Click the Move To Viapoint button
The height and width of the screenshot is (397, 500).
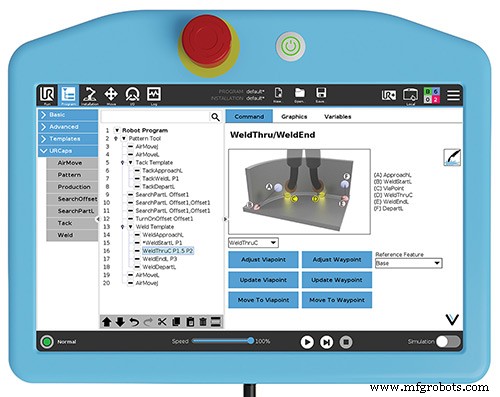coord(263,300)
